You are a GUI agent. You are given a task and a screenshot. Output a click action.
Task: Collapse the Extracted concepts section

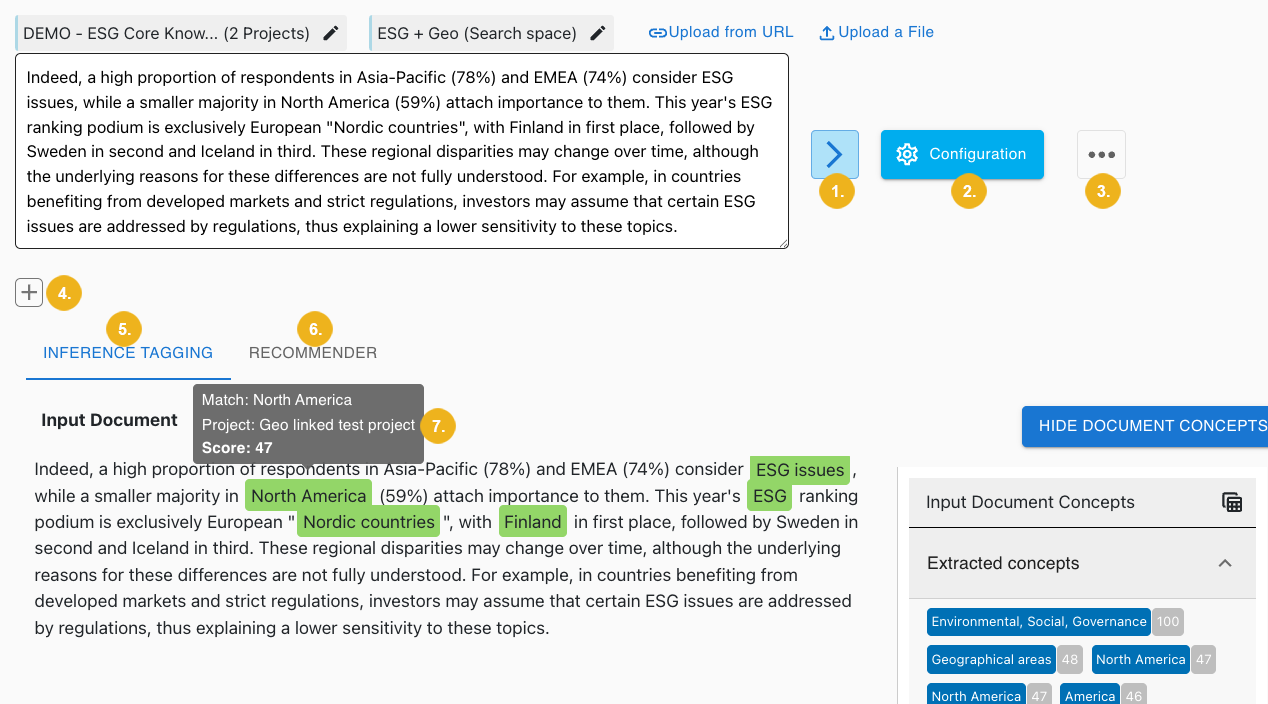click(1225, 563)
